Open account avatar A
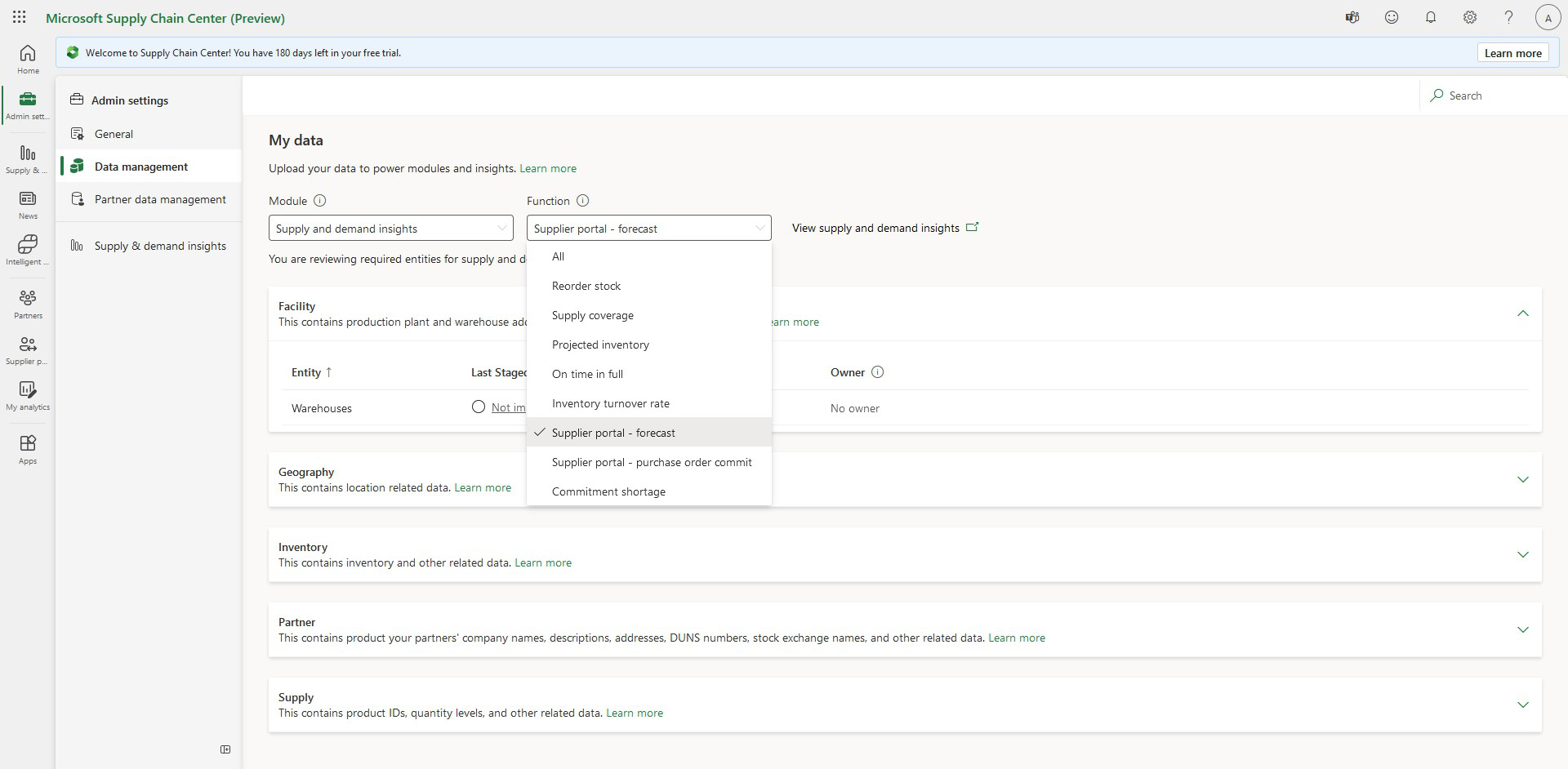This screenshot has height=769, width=1568. coord(1548,17)
